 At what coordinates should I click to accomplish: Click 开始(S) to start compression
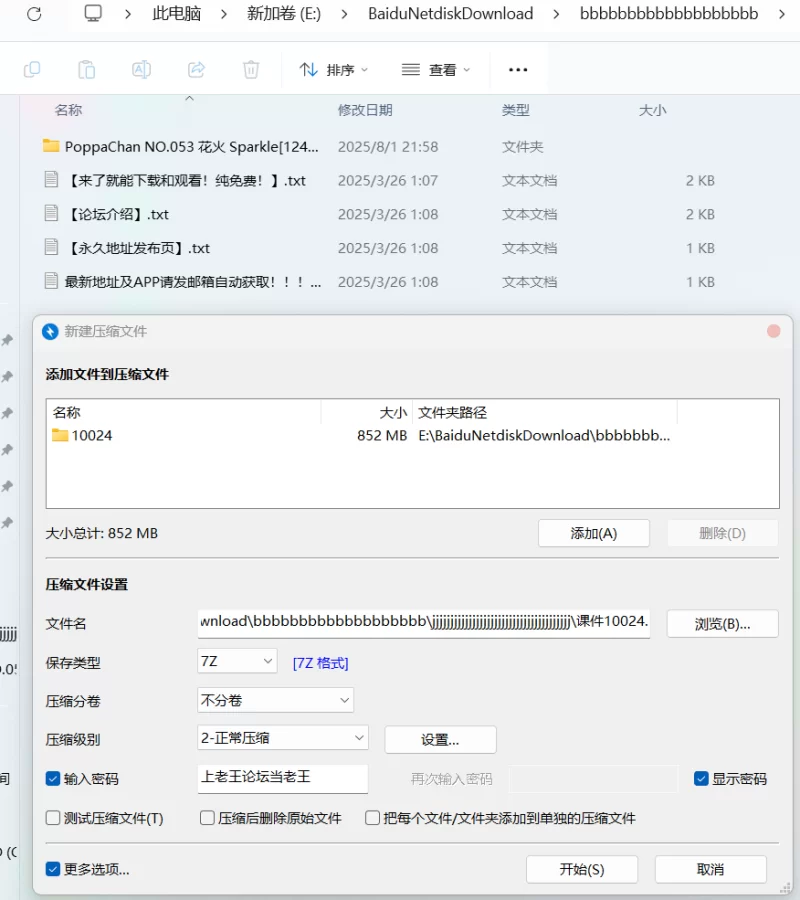click(x=582, y=869)
